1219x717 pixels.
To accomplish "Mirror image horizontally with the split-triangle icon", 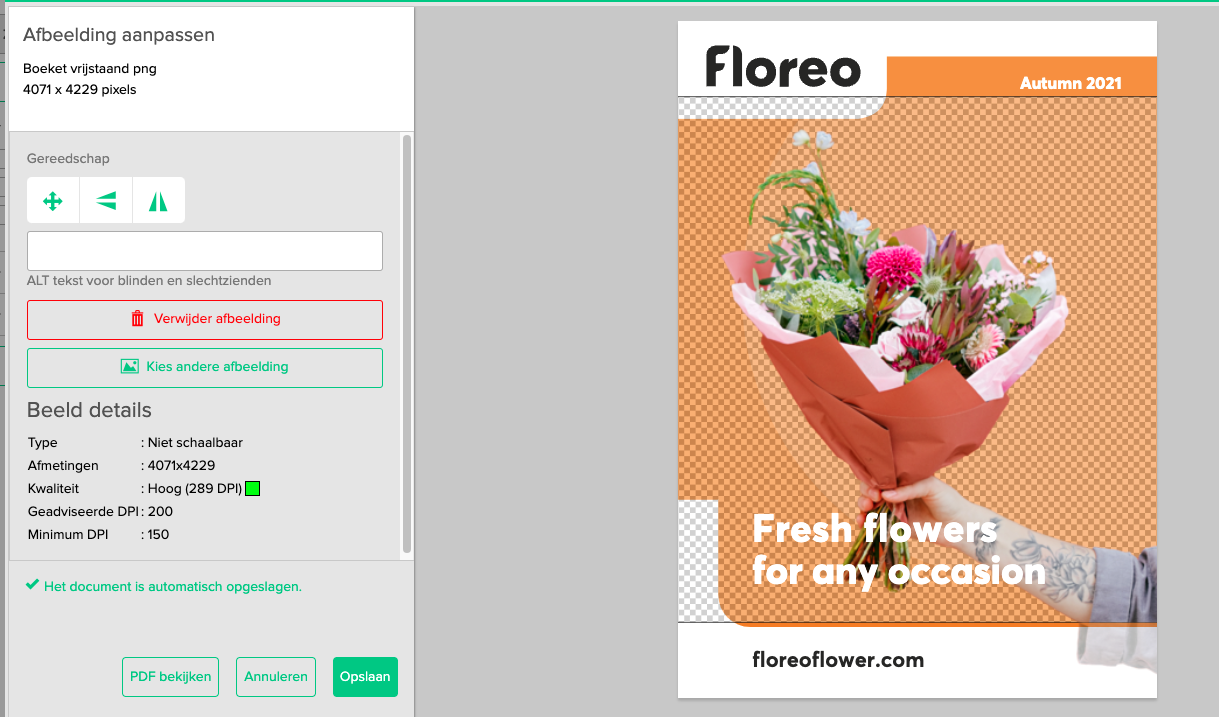I will tap(158, 201).
